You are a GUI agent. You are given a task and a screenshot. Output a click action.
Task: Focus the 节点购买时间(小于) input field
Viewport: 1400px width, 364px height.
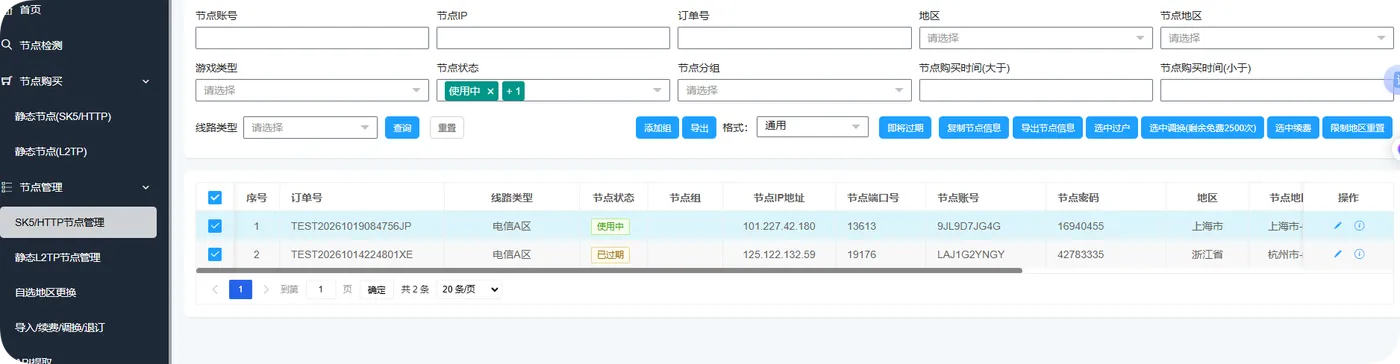(1277, 90)
